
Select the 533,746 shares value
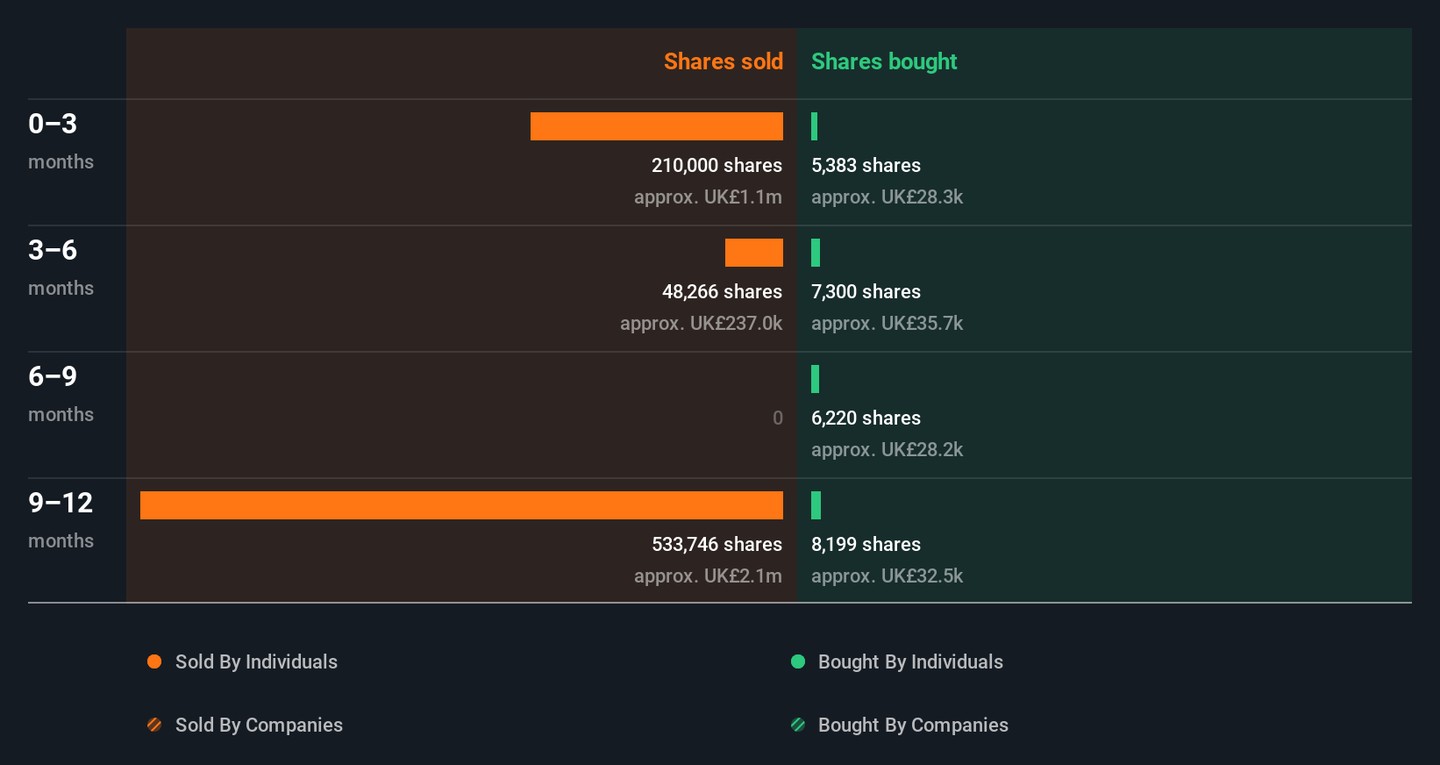click(x=716, y=545)
